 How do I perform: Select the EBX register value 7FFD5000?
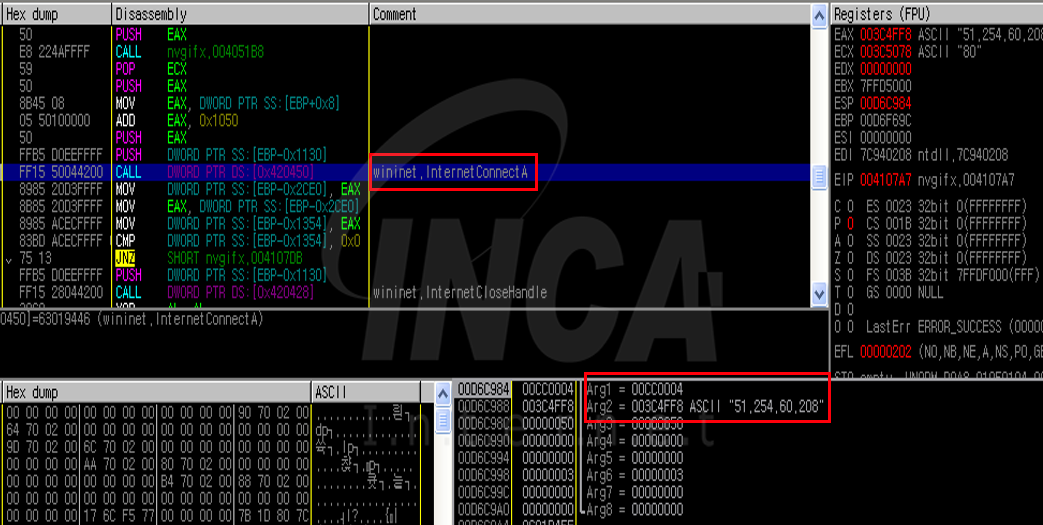[886, 86]
